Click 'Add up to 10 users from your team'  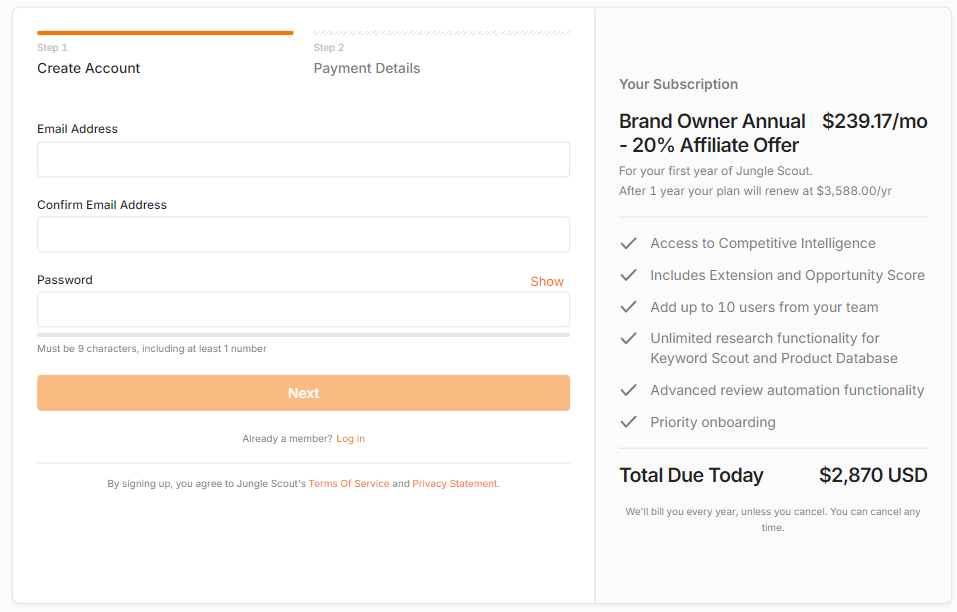[x=764, y=307]
